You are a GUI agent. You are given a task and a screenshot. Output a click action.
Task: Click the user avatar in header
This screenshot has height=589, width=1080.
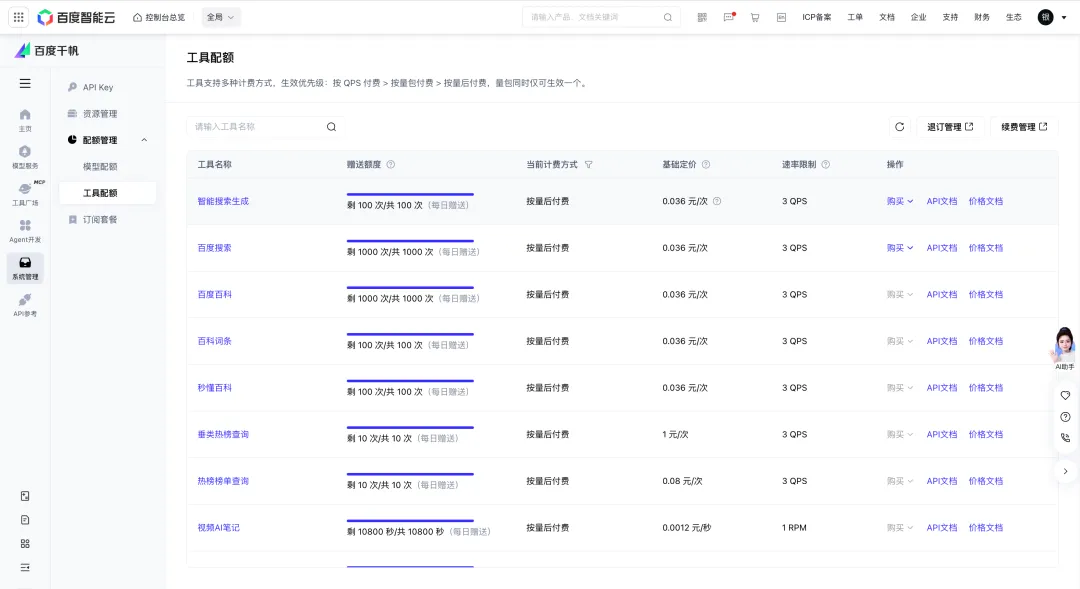(1046, 17)
